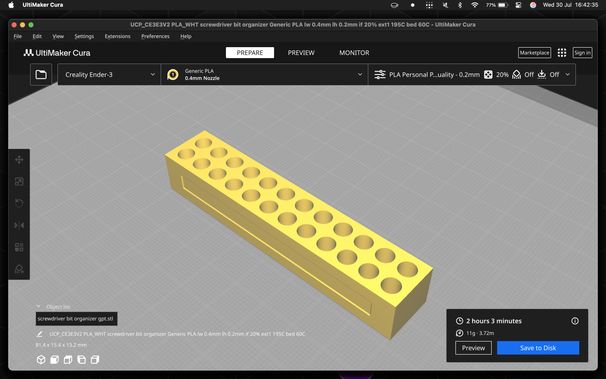Click the Sign in button
The image size is (606, 379).
pos(582,53)
